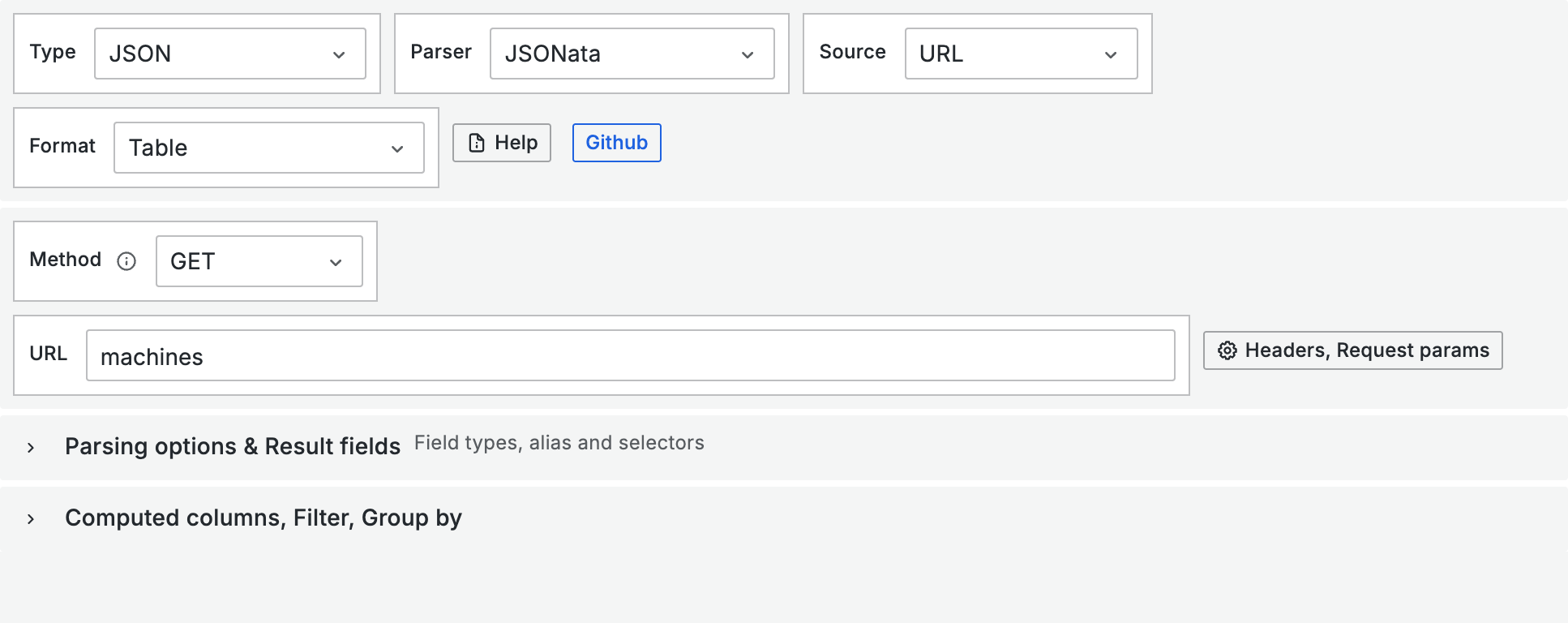Click the chevron arrow in Type selector

[x=339, y=55]
